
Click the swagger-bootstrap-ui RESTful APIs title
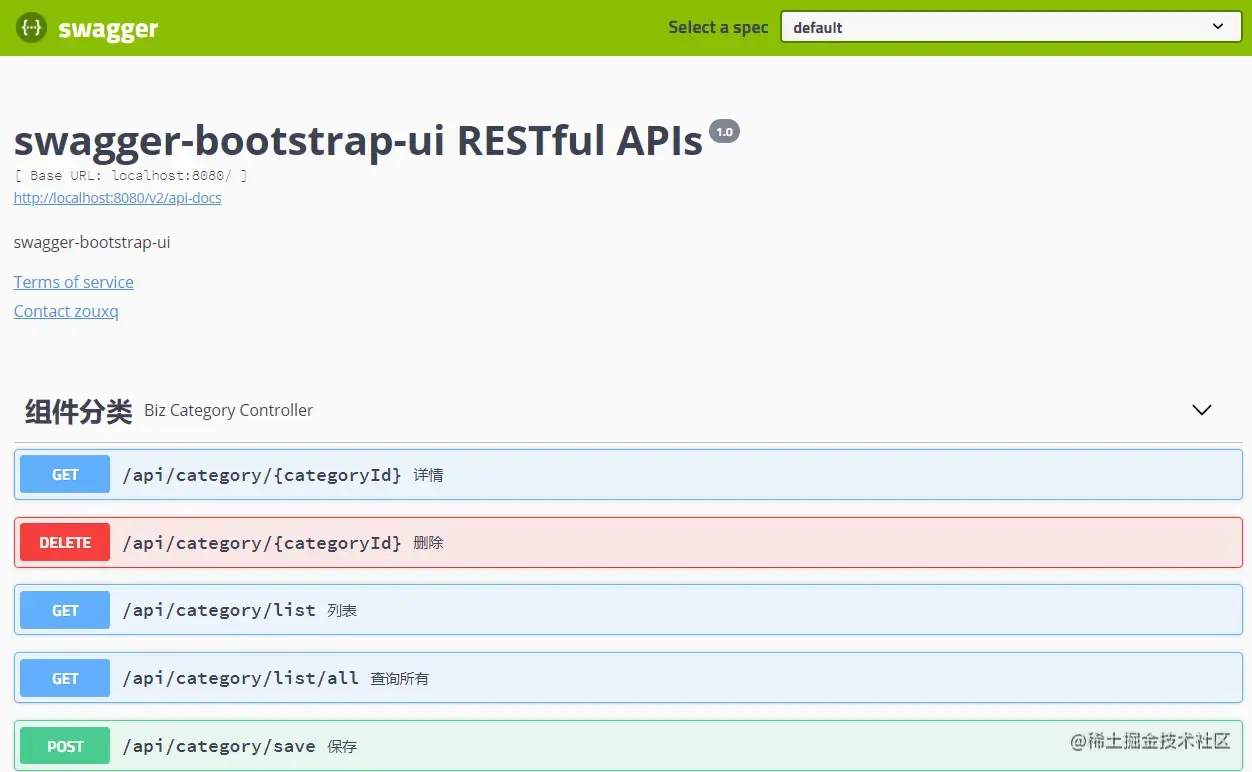tap(358, 142)
